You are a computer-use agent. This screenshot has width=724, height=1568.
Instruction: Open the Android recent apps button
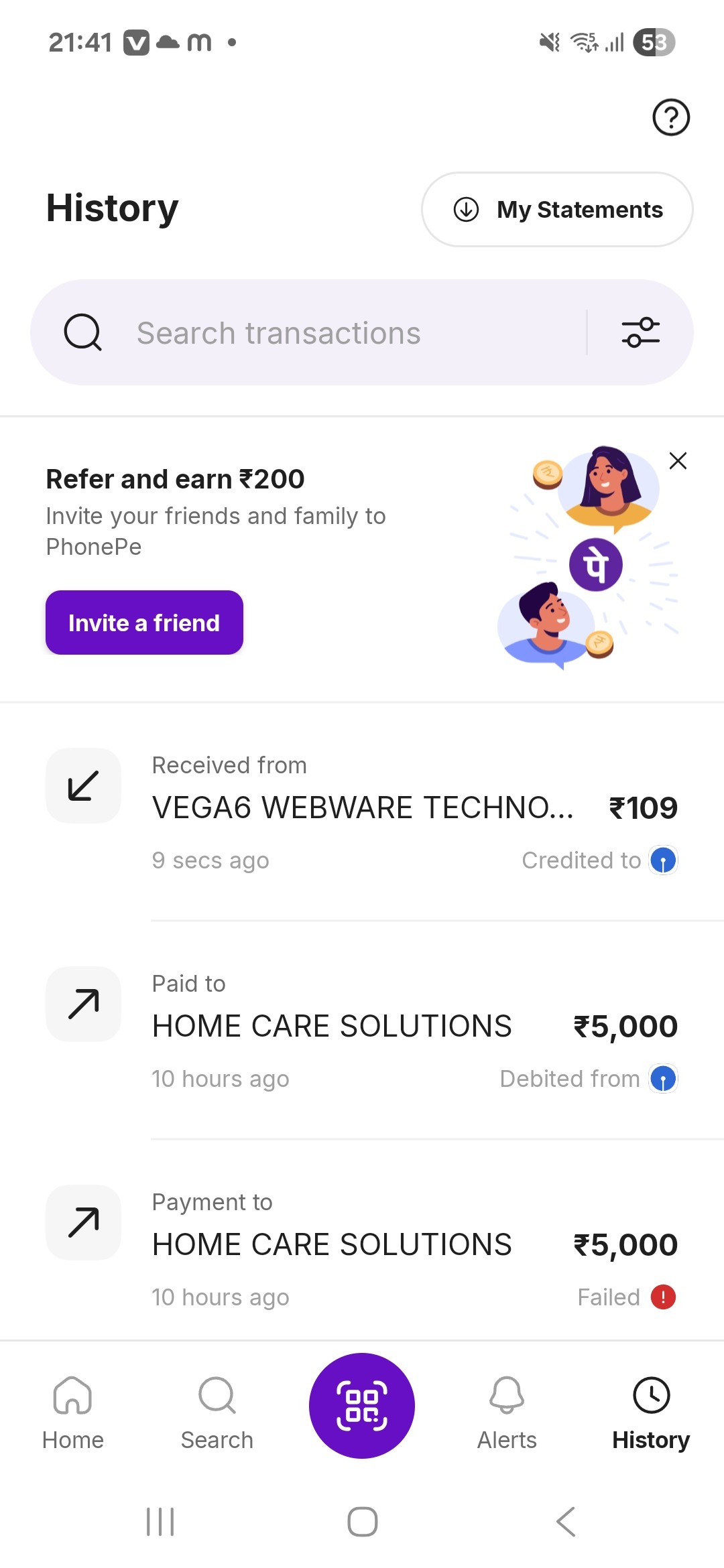160,1522
